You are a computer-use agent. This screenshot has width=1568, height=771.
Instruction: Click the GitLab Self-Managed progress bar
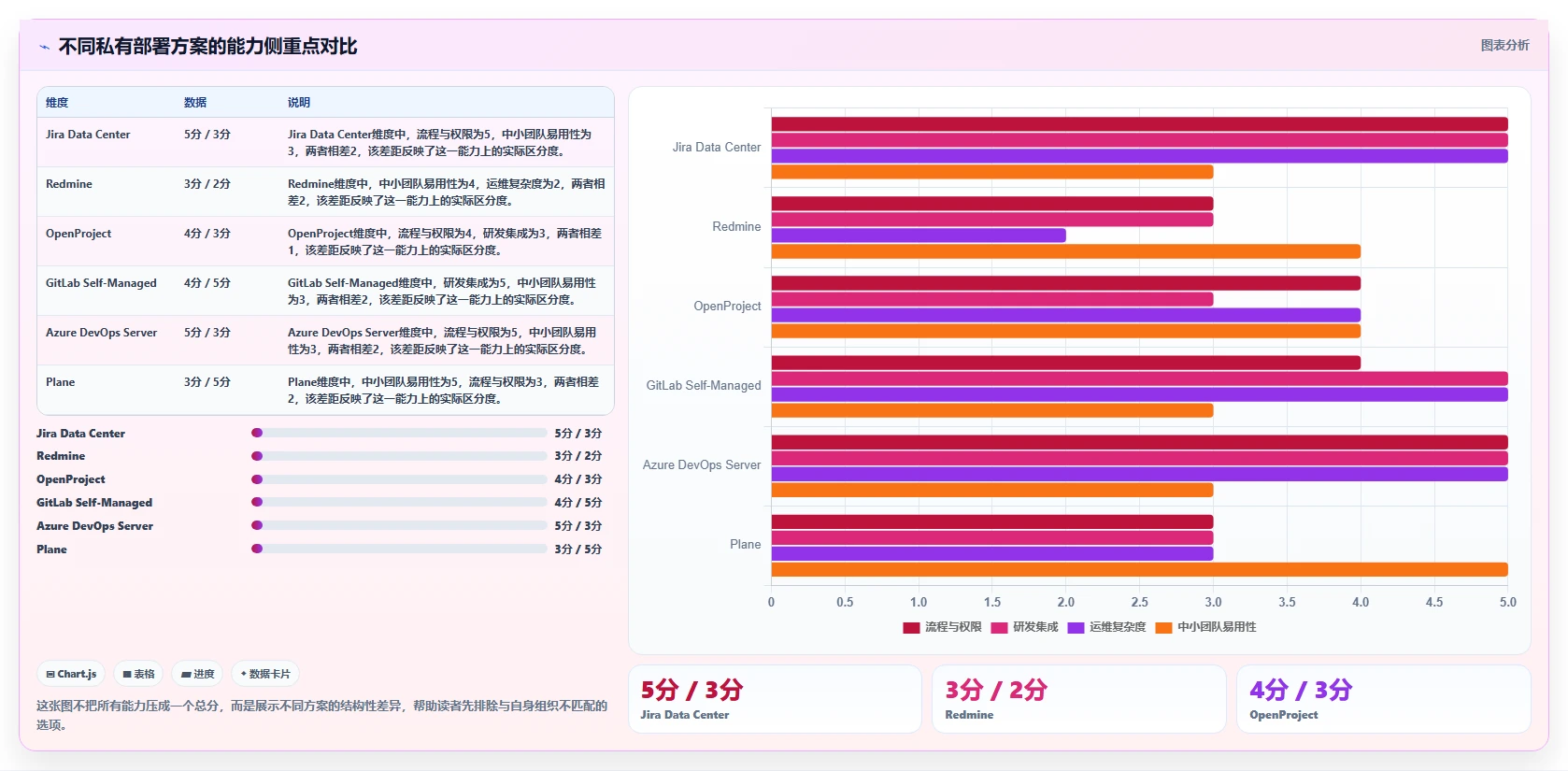399,502
